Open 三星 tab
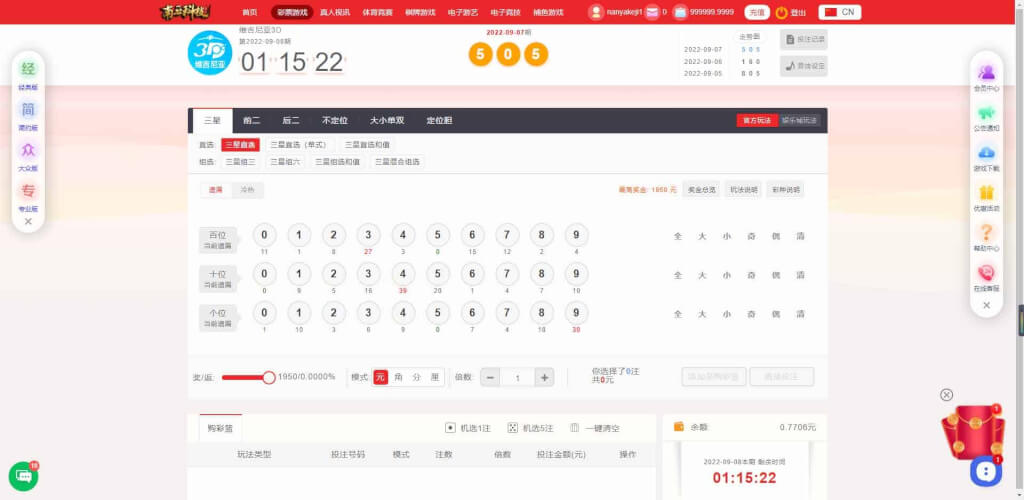The image size is (1024, 500). 212,121
